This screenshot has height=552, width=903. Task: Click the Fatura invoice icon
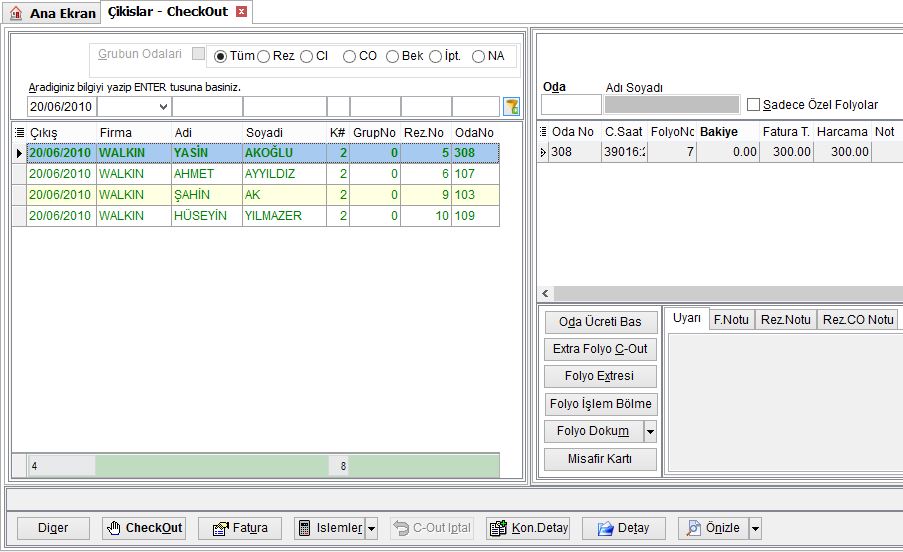[x=221, y=528]
